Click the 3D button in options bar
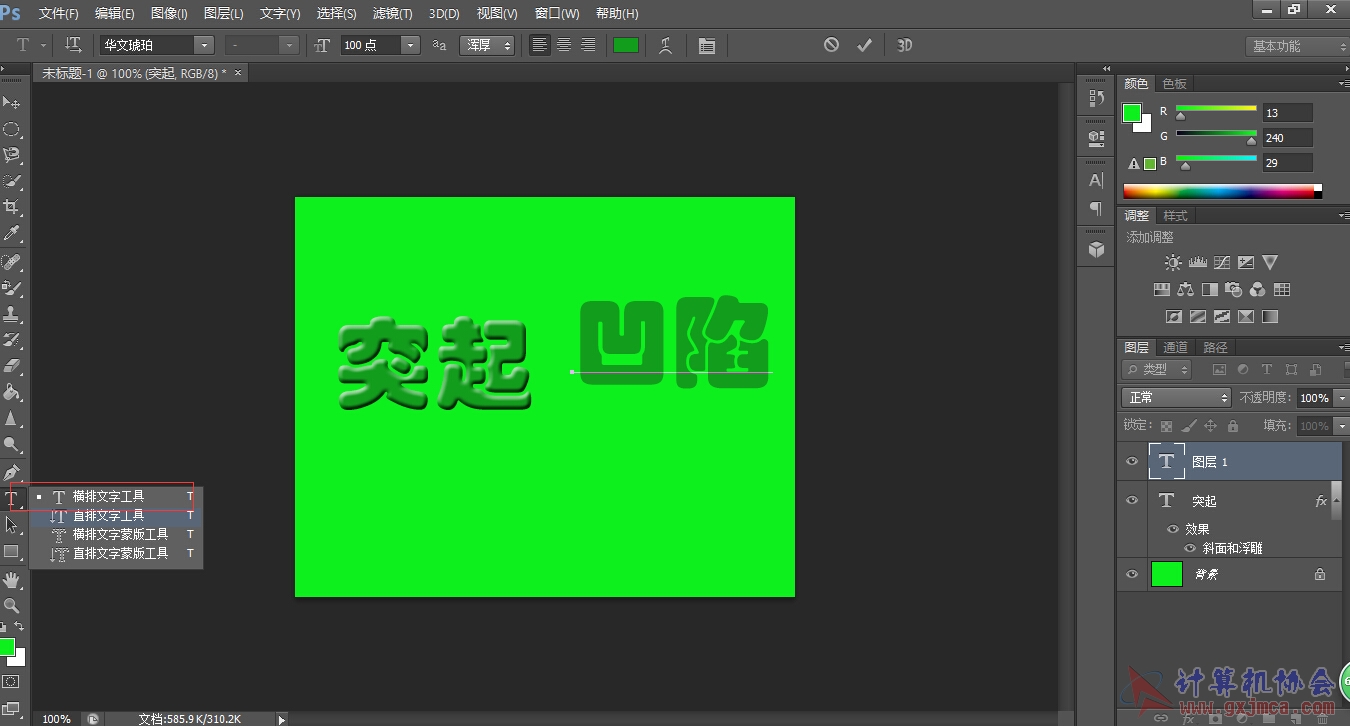Screen dimensions: 1350x726 click(904, 45)
